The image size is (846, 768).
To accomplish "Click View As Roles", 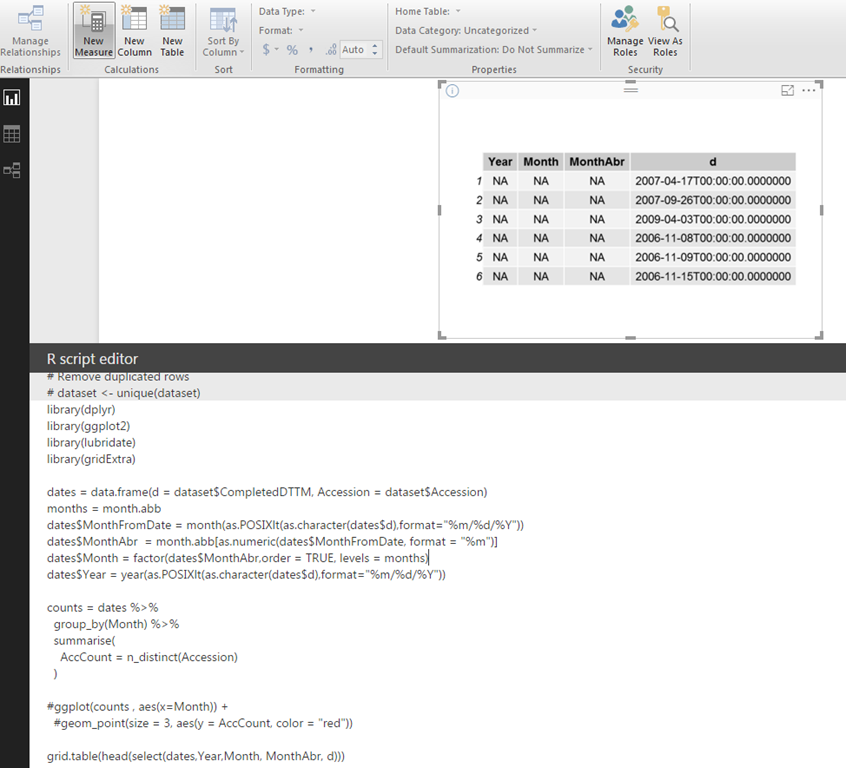I will (665, 31).
